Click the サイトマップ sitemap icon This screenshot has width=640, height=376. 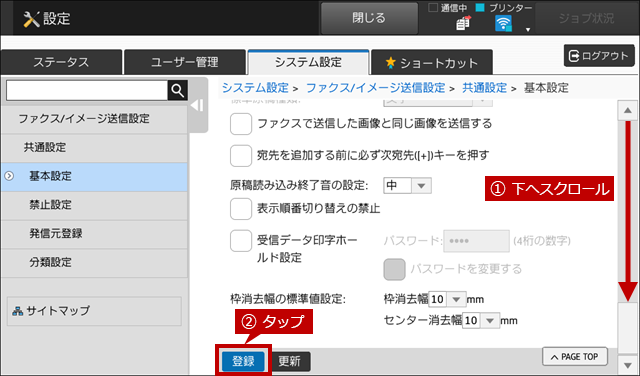click(18, 311)
